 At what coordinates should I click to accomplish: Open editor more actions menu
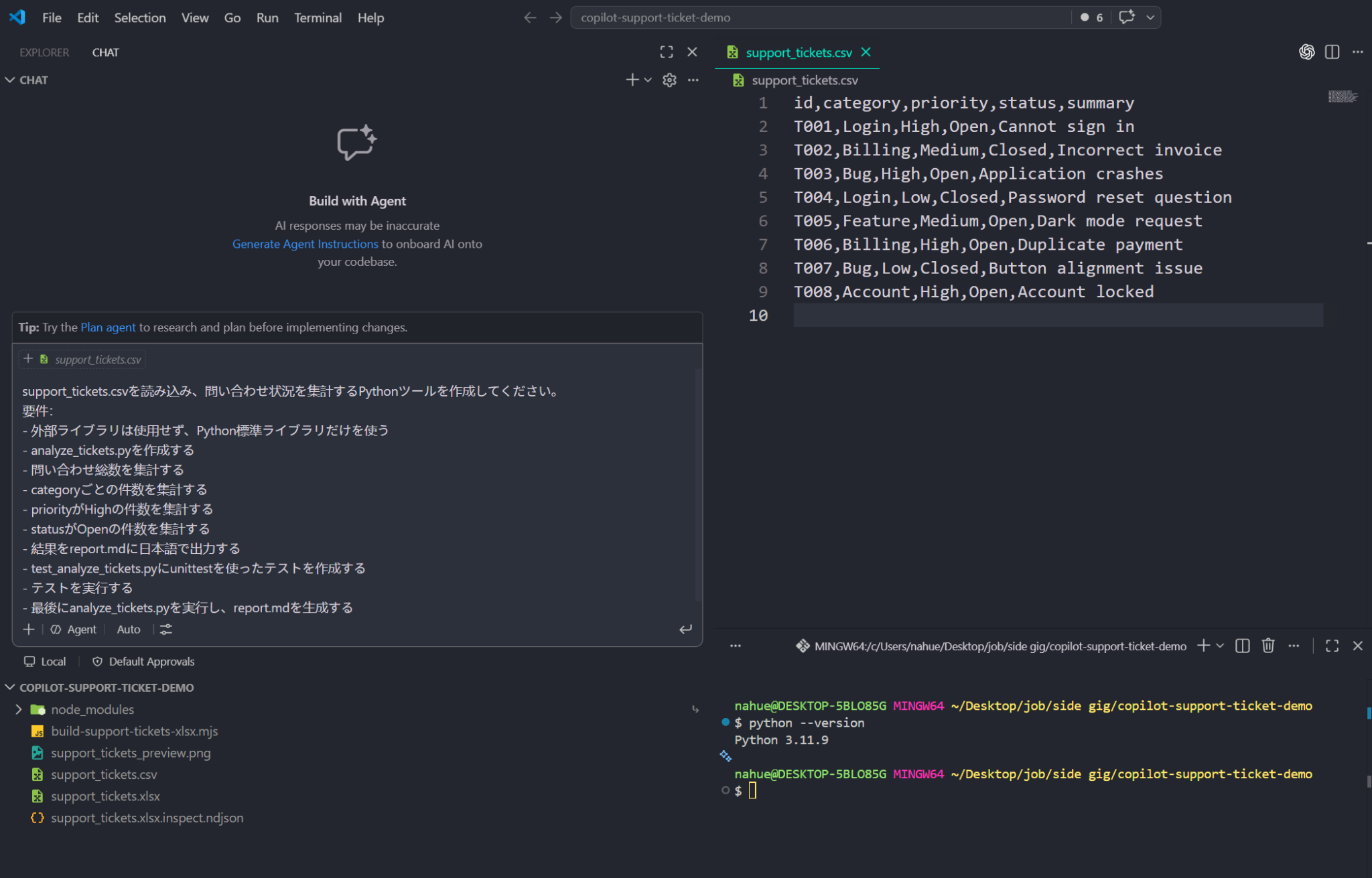tap(1358, 52)
